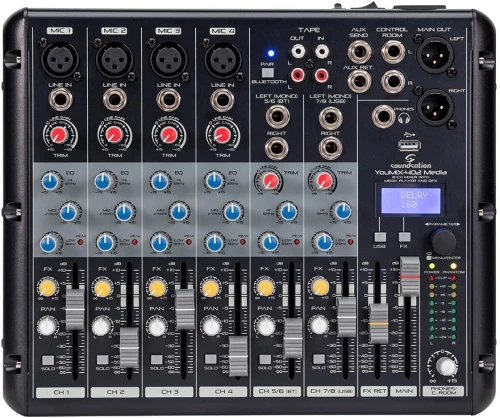Click the MAIN label at bottom
The image size is (500, 418).
pyautogui.click(x=404, y=391)
